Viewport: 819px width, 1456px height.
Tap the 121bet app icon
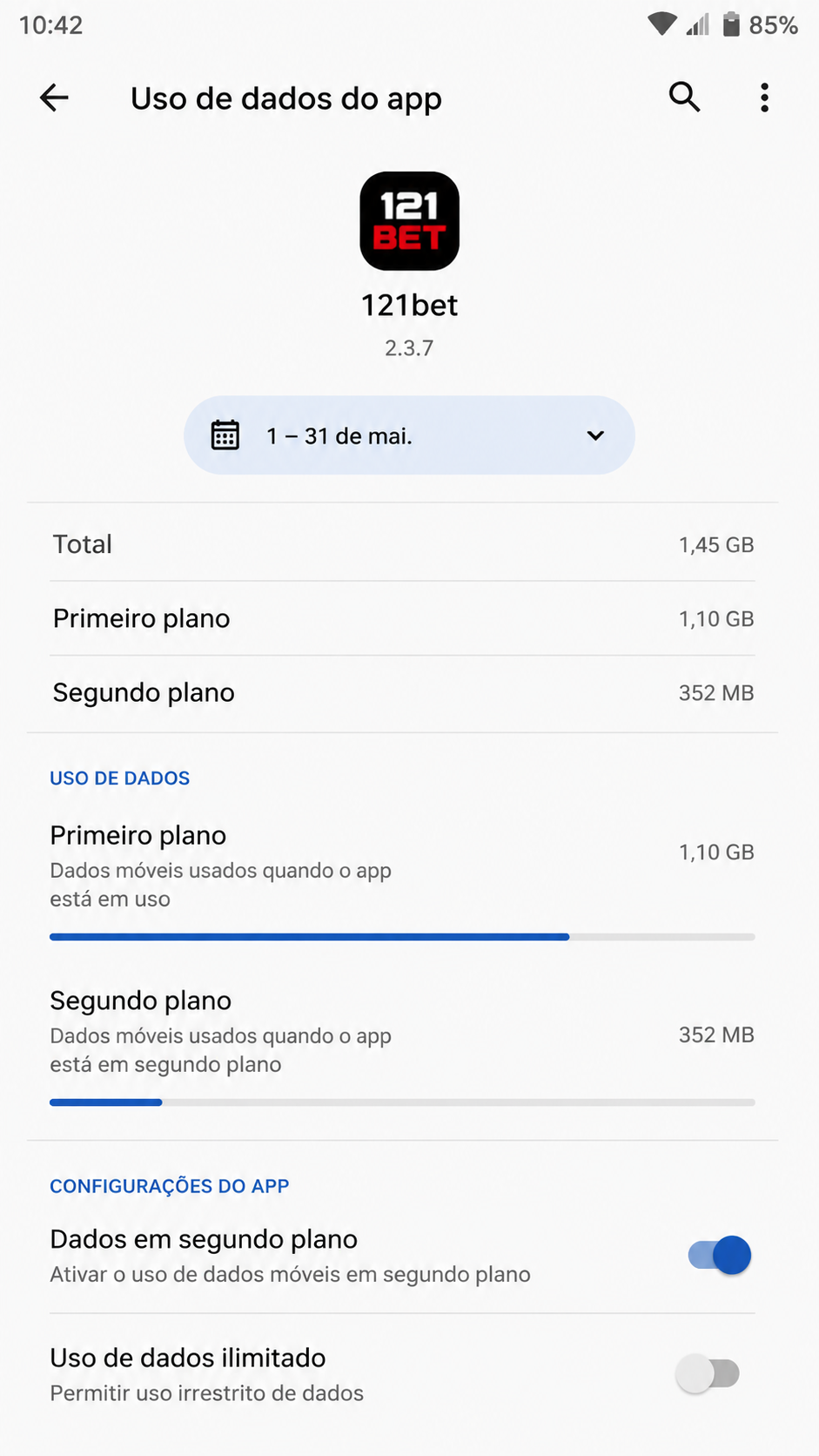point(409,220)
